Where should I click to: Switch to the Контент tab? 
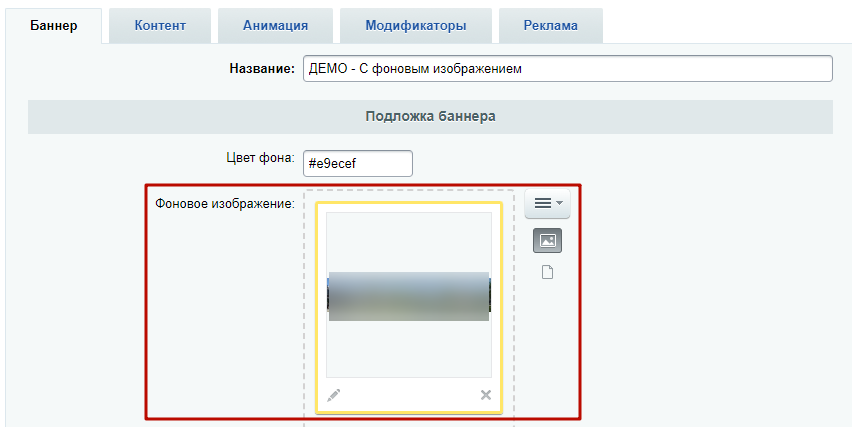click(x=160, y=26)
